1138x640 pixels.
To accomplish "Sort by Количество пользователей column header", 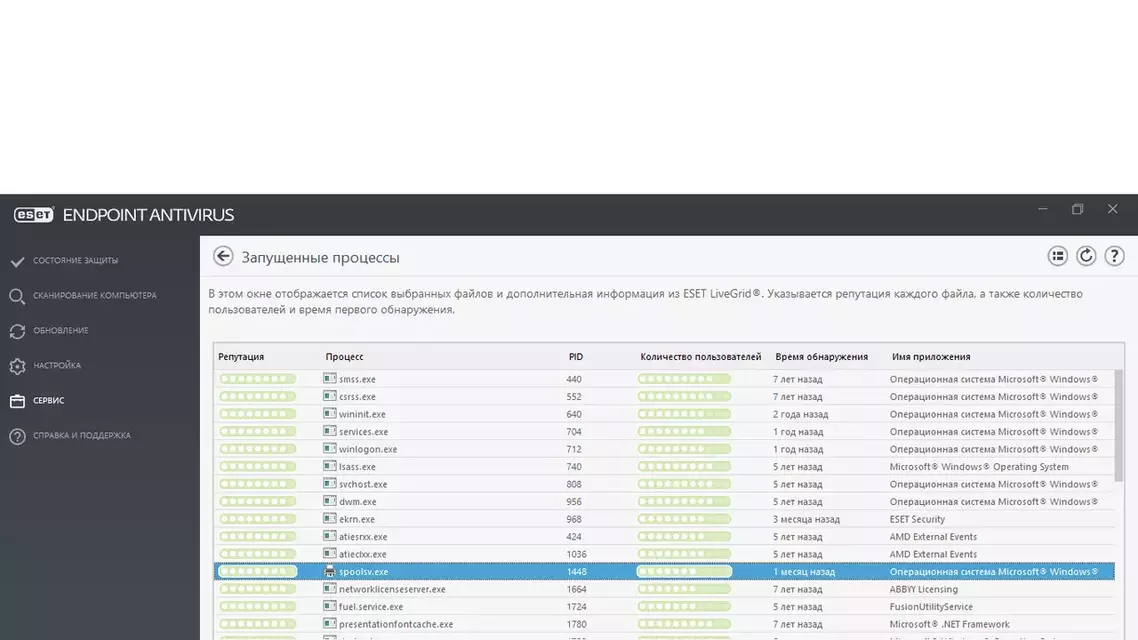I will click(x=700, y=356).
